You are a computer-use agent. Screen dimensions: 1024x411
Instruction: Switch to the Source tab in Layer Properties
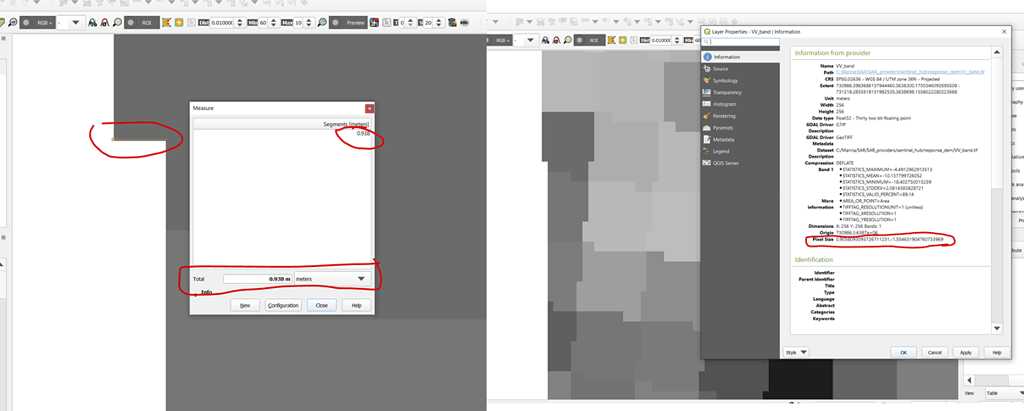(720, 69)
